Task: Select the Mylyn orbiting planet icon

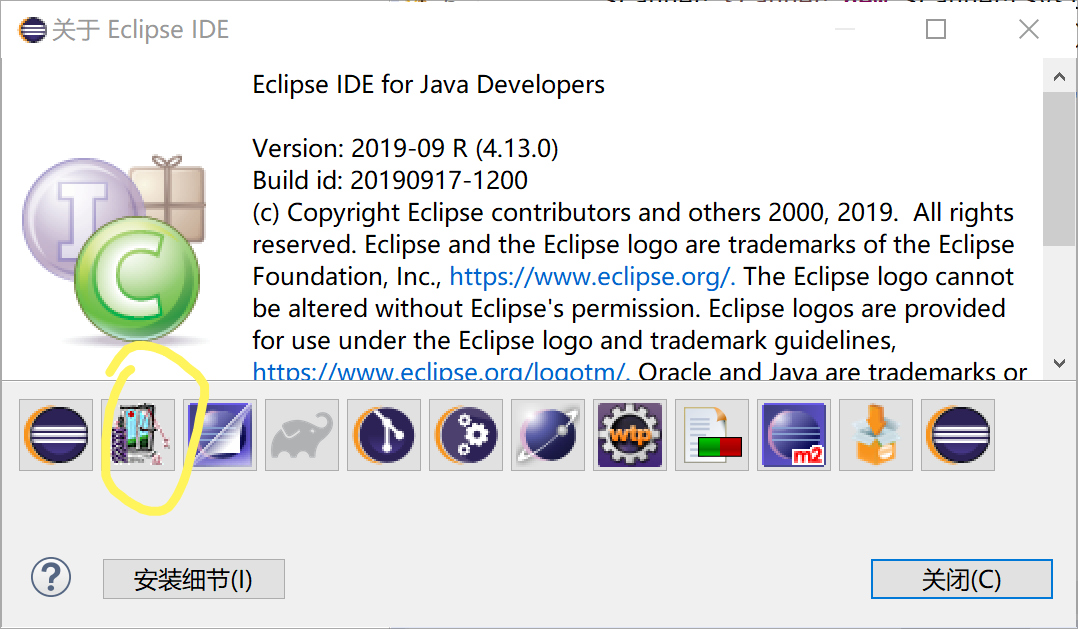Action: (547, 435)
